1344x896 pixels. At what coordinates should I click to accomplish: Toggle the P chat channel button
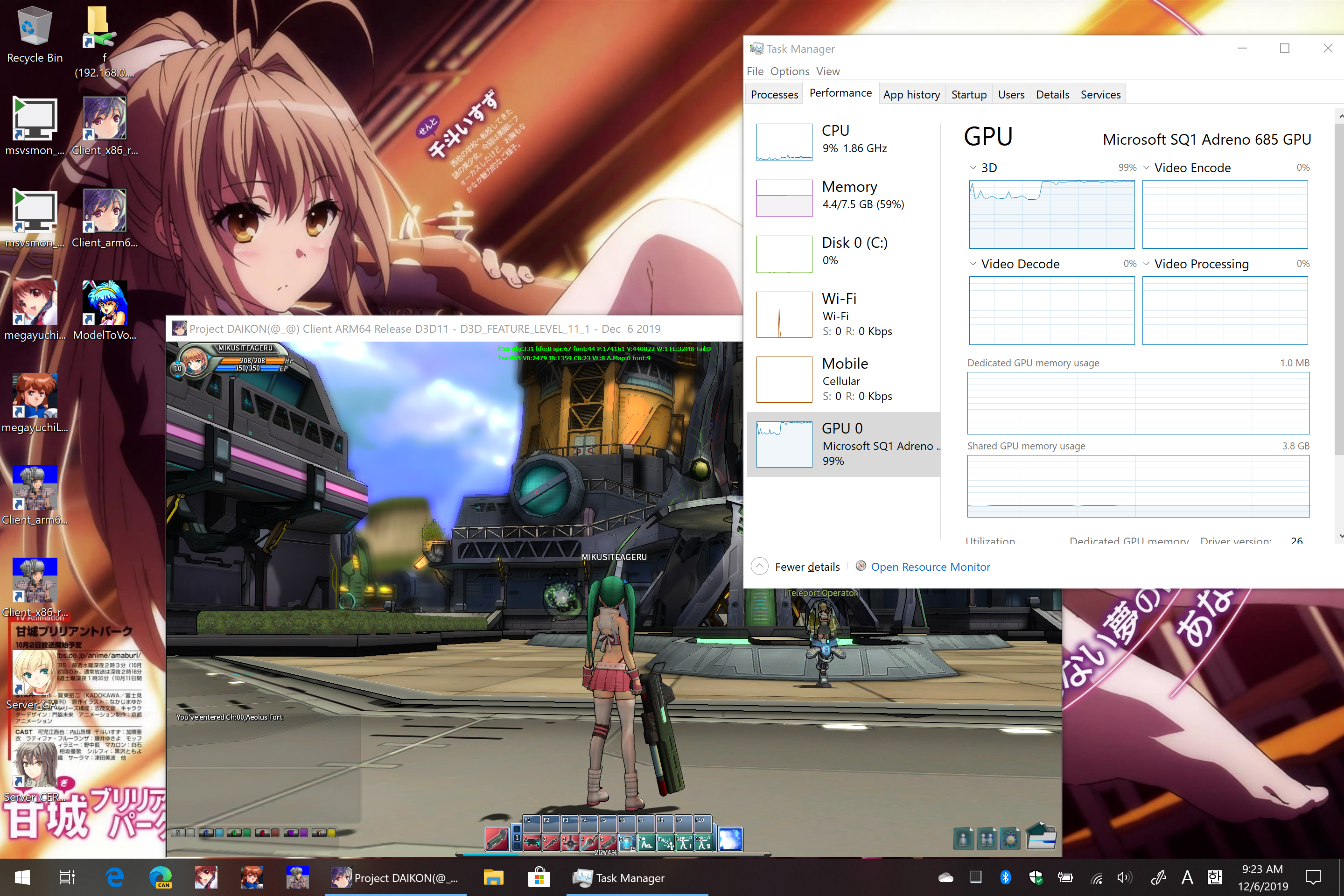(206, 833)
